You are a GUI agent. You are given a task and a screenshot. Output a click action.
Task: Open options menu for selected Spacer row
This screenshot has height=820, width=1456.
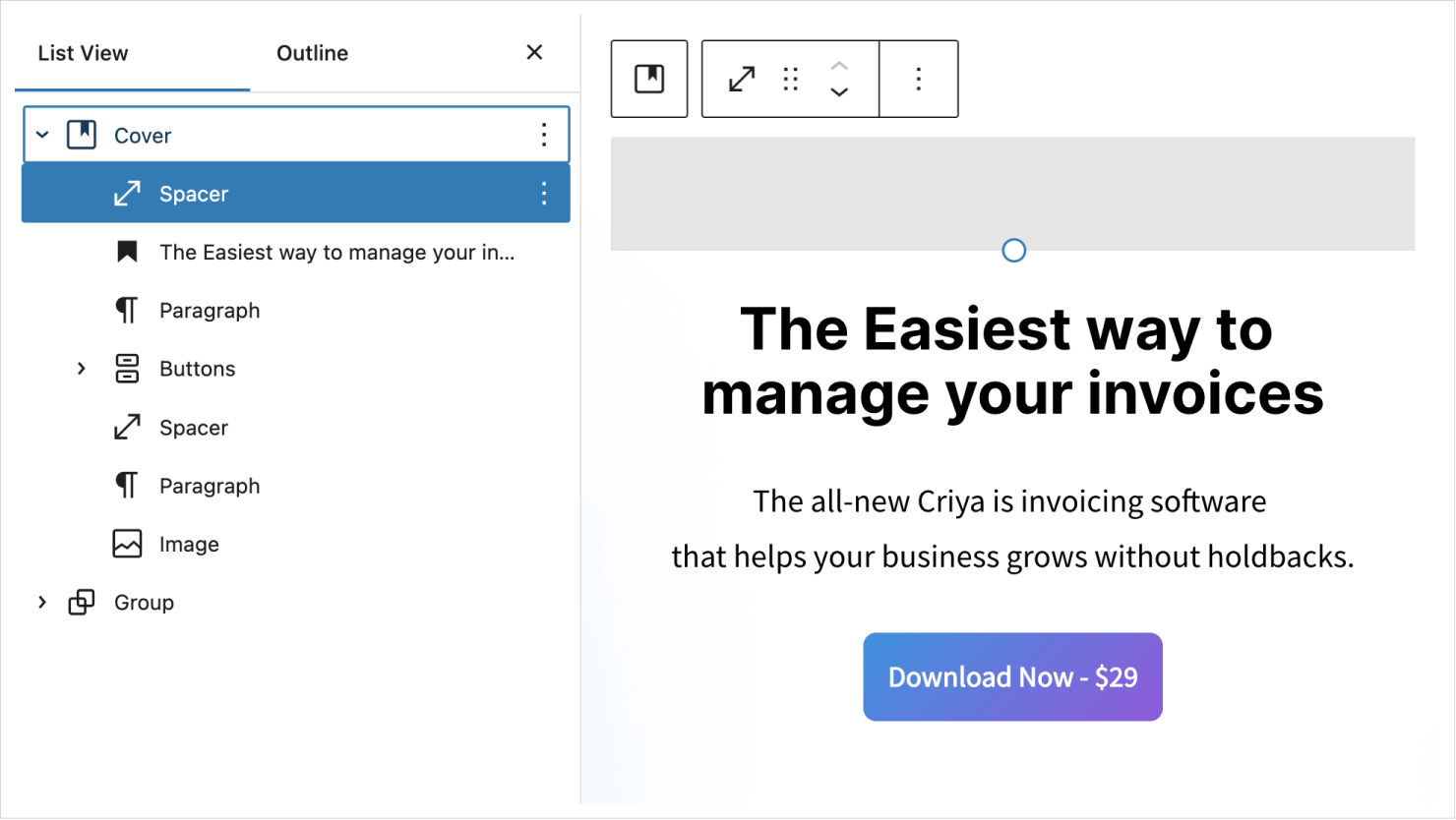click(544, 194)
